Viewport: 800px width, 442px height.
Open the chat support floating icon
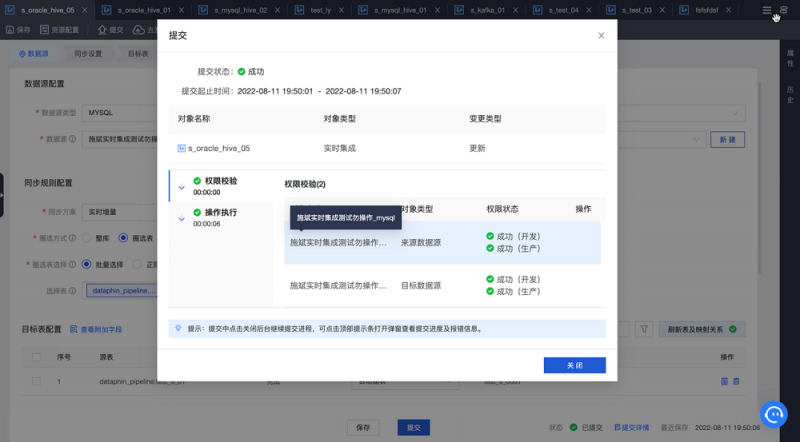tap(775, 412)
